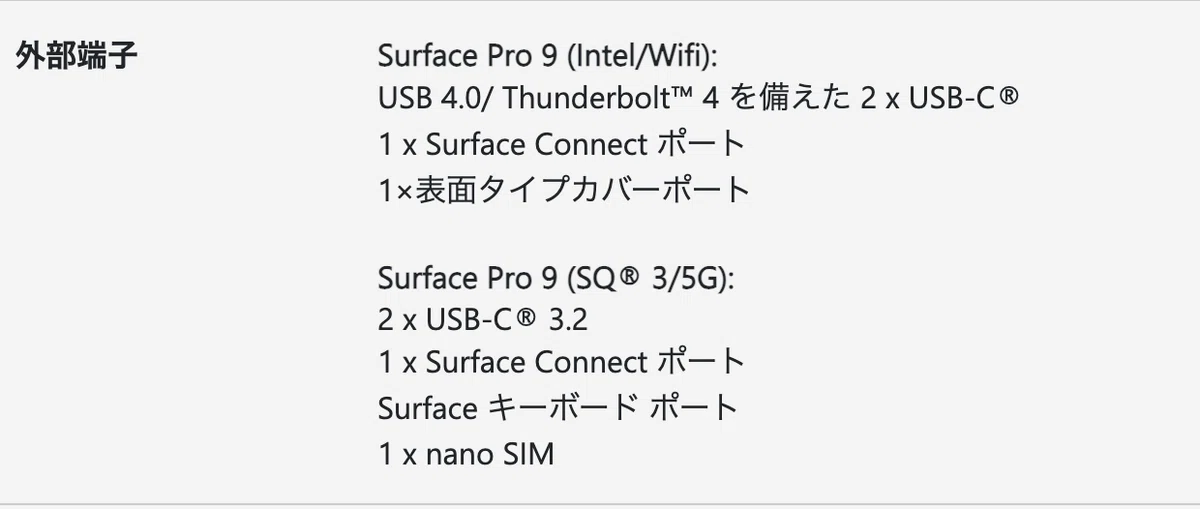Image resolution: width=1200 pixels, height=509 pixels.
Task: Click the USB 4.0/ Thunderbolt 4 line
Action: click(x=699, y=99)
